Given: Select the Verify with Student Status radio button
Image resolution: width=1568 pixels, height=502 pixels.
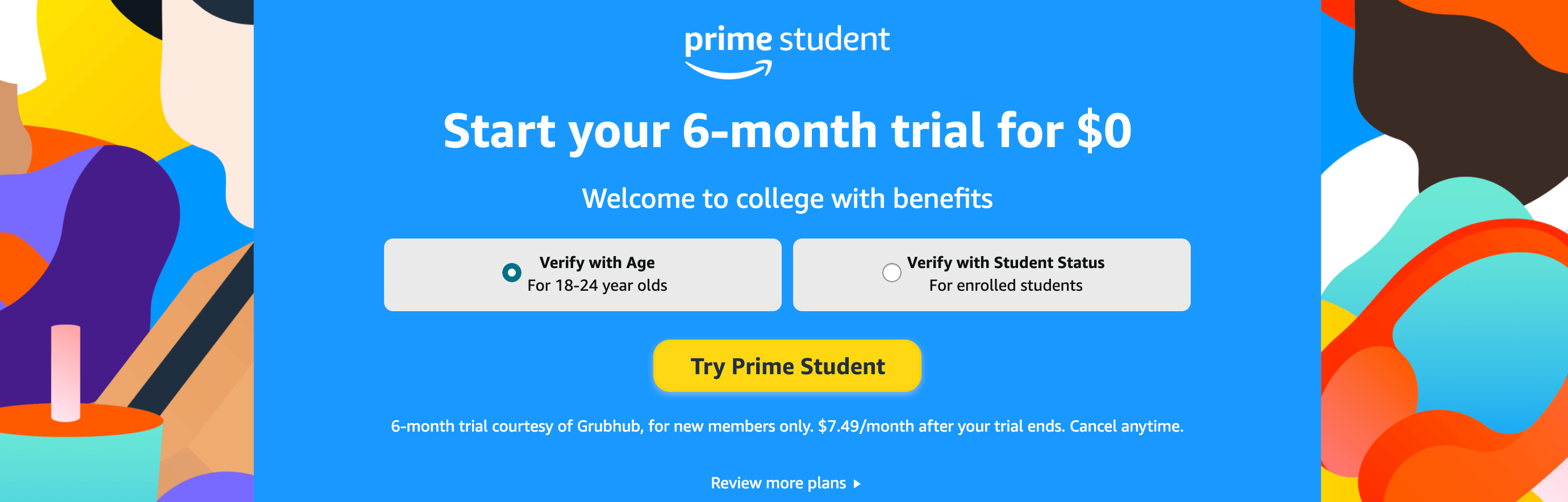Looking at the screenshot, I should click(892, 272).
